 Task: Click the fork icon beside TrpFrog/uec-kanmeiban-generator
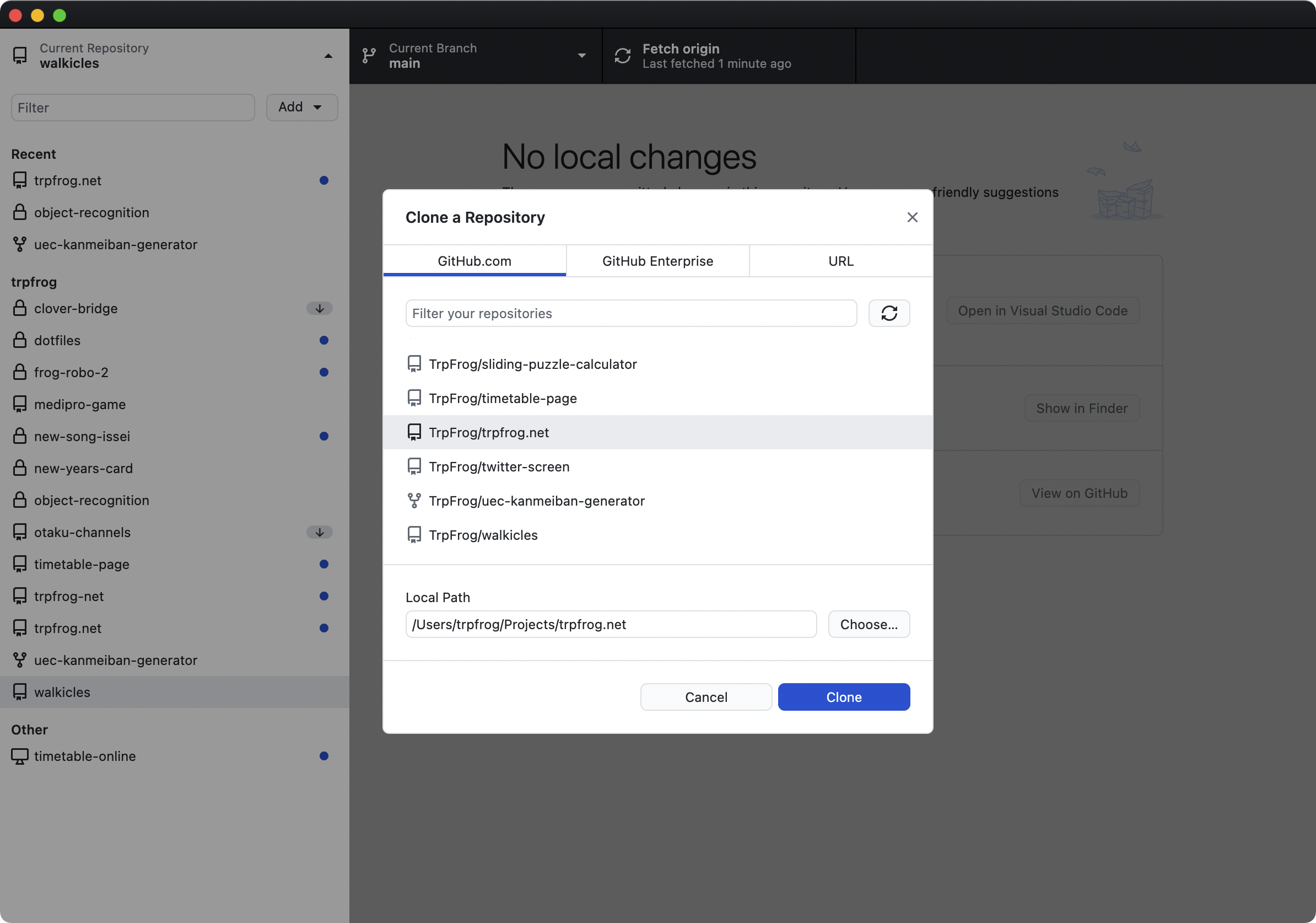coord(414,501)
